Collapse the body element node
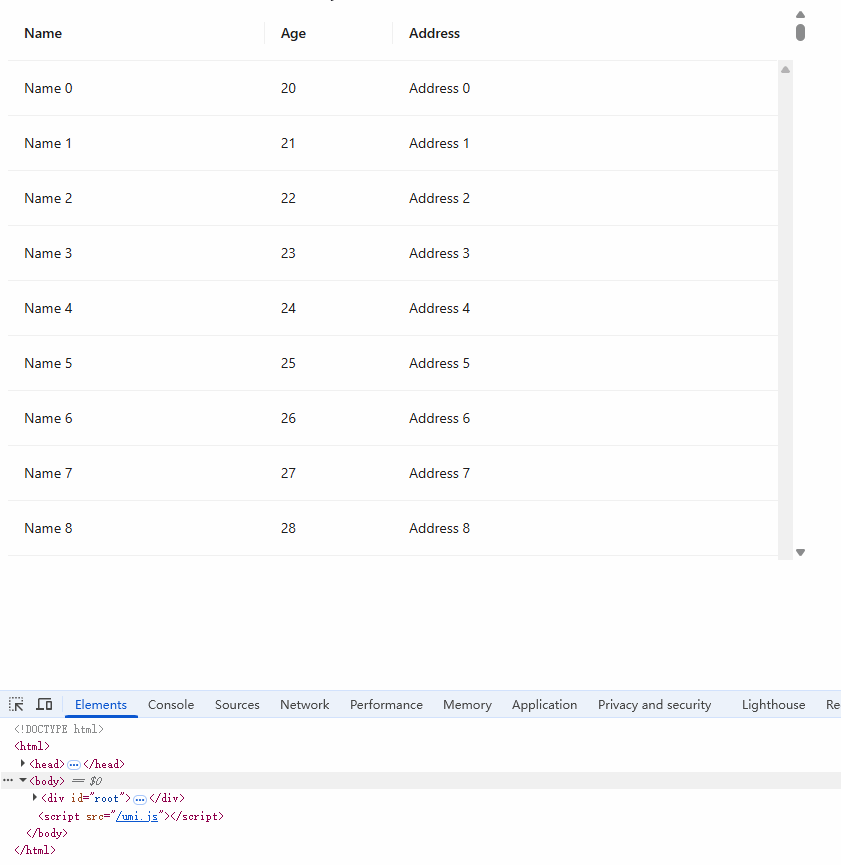841x865 pixels. (23, 780)
